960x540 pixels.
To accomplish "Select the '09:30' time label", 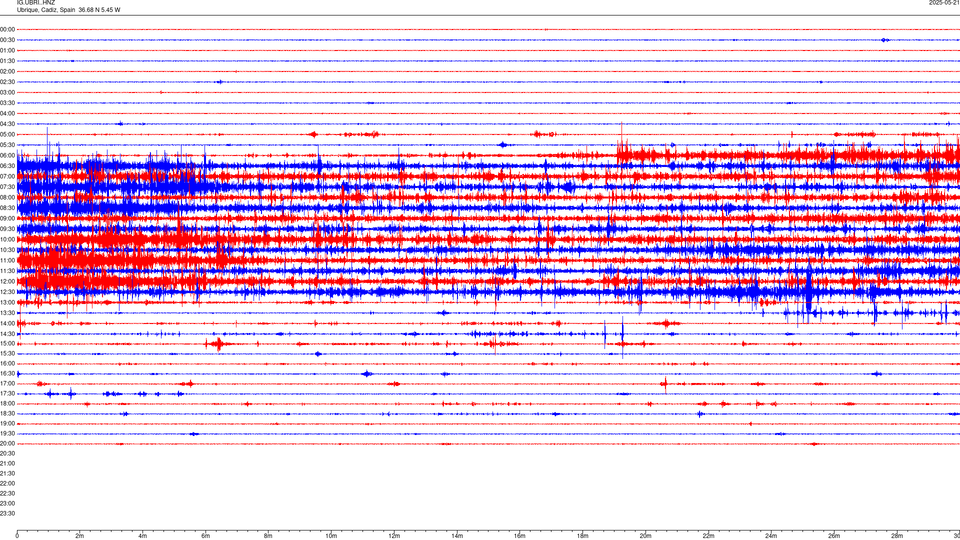I will click(7, 229).
